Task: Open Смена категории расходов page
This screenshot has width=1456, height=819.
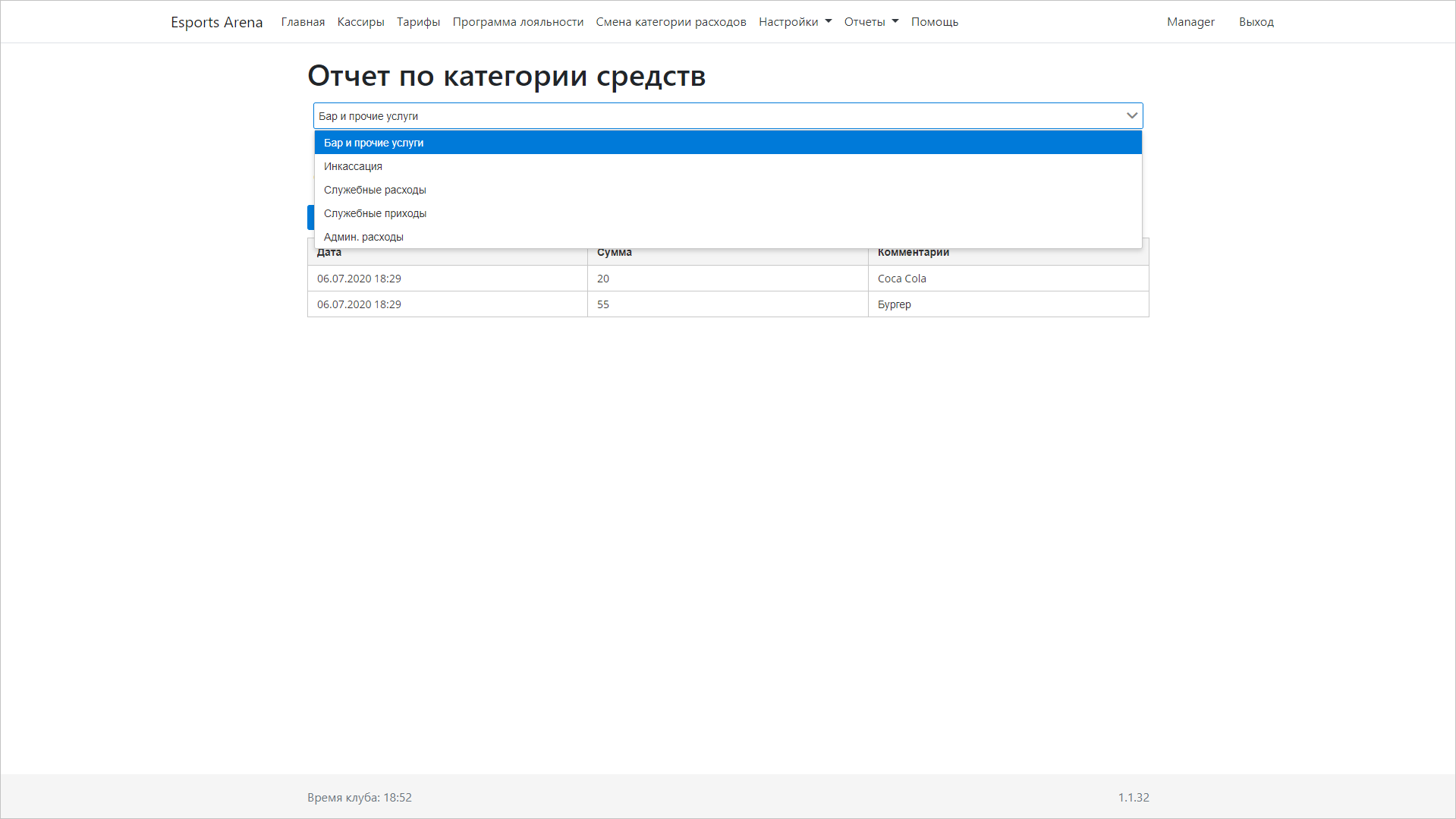Action: (x=671, y=21)
